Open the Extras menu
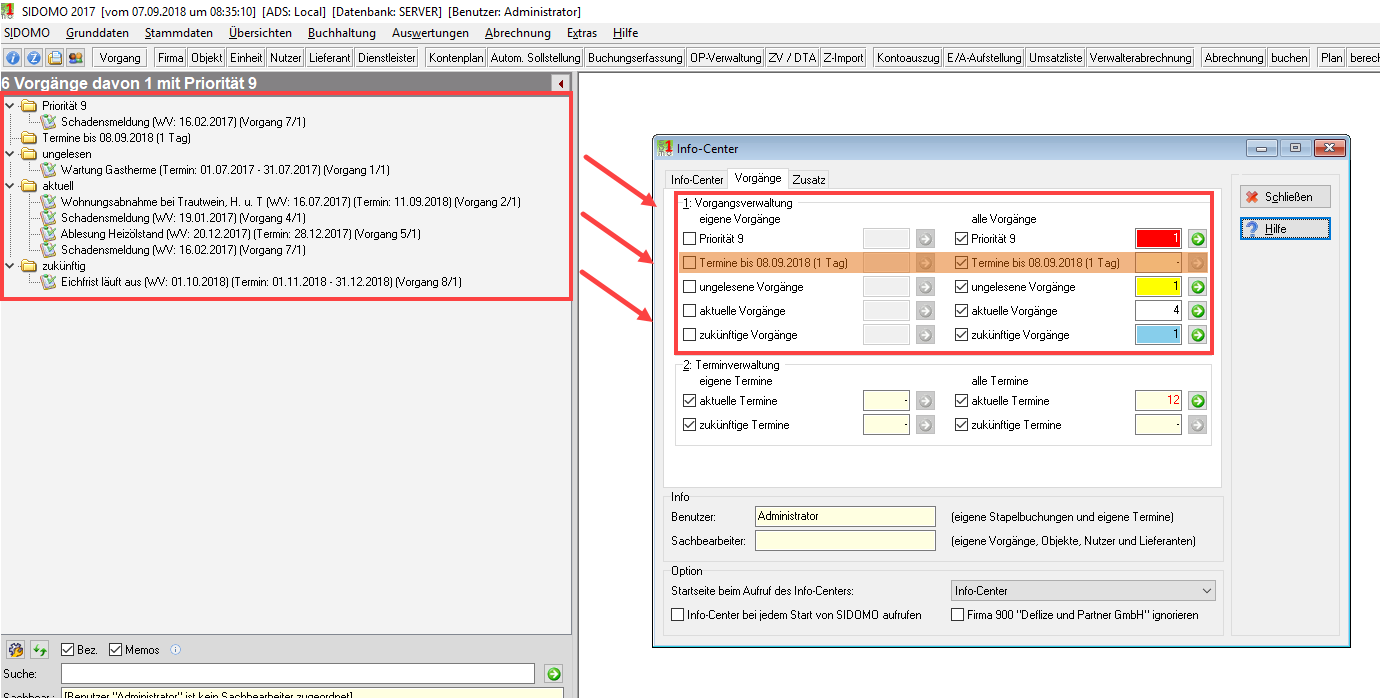 [582, 33]
